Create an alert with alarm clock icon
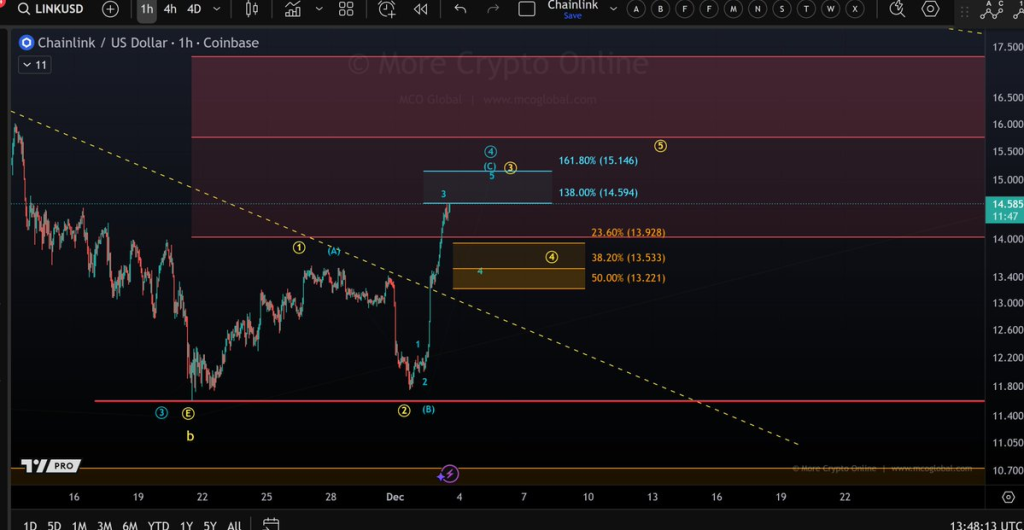 [387, 9]
